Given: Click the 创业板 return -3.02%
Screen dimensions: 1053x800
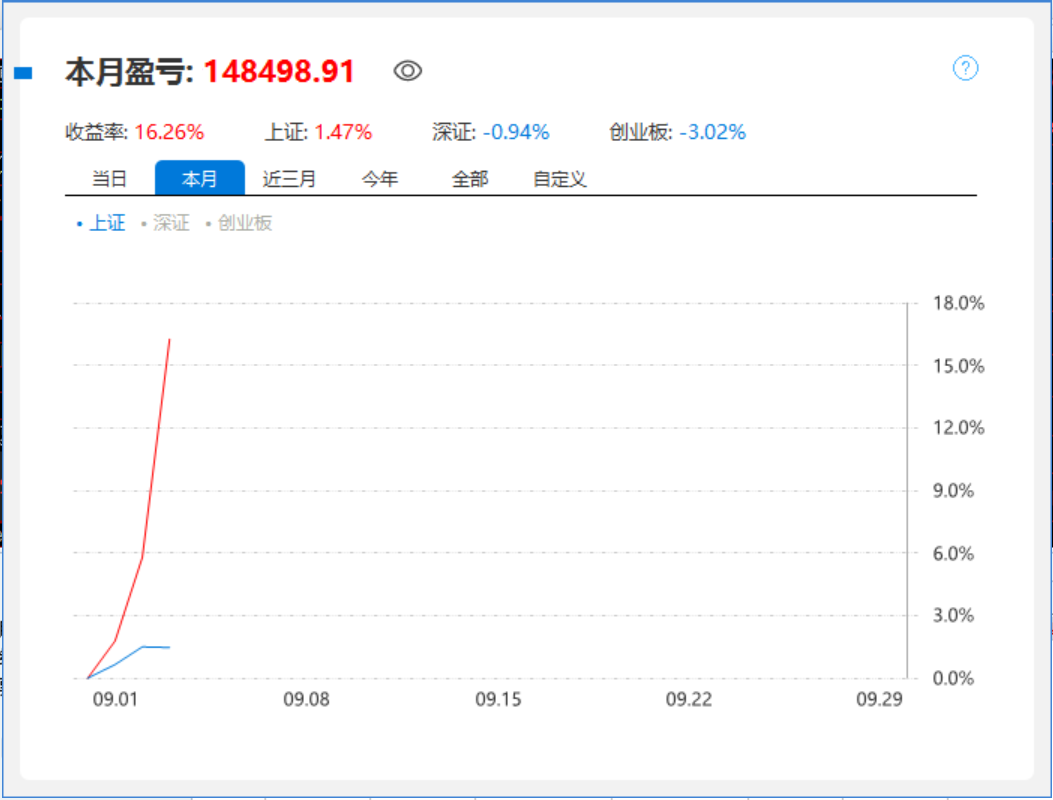Looking at the screenshot, I should click(x=713, y=132).
